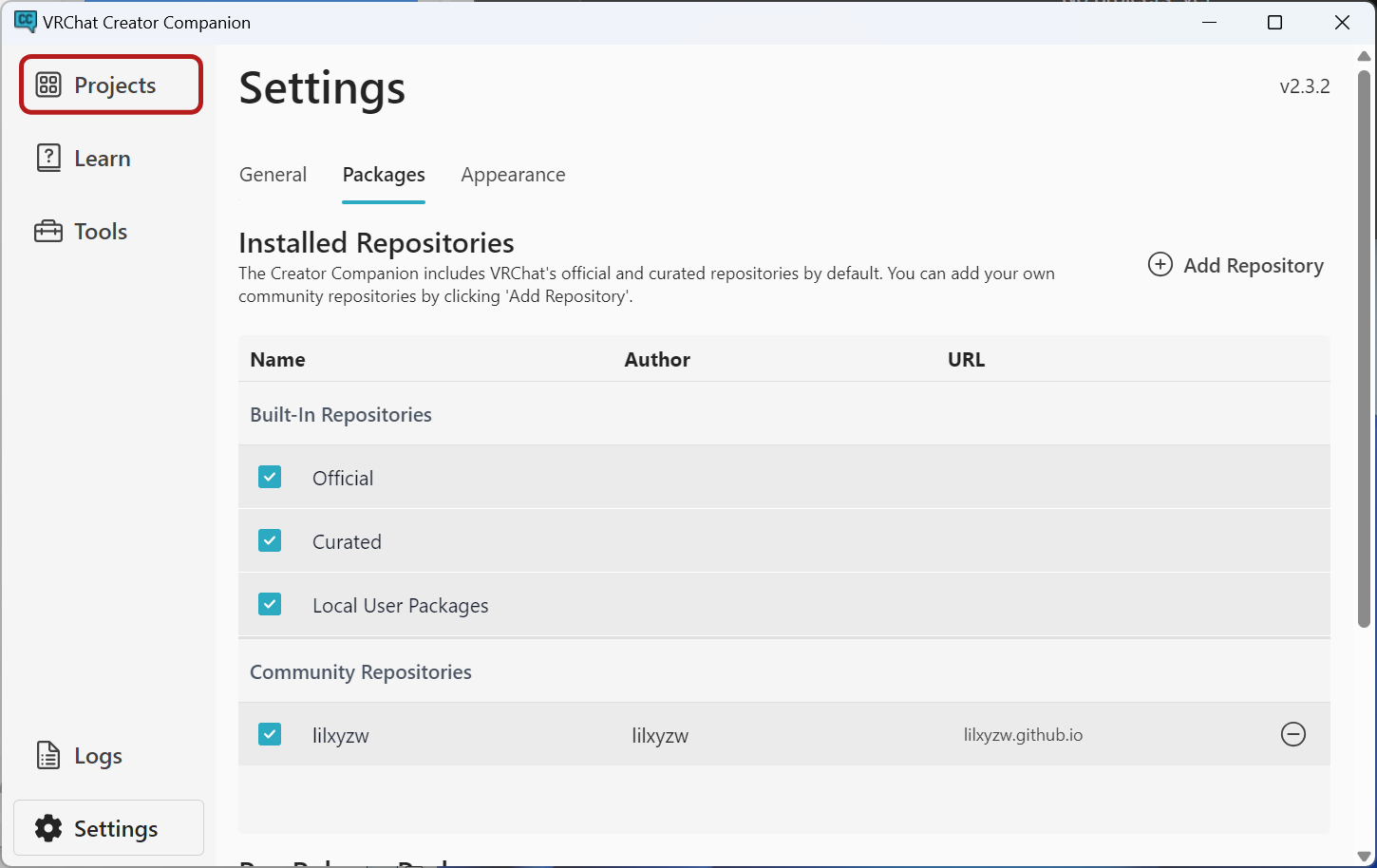Open the Logs page
The width and height of the screenshot is (1377, 868).
point(111,756)
